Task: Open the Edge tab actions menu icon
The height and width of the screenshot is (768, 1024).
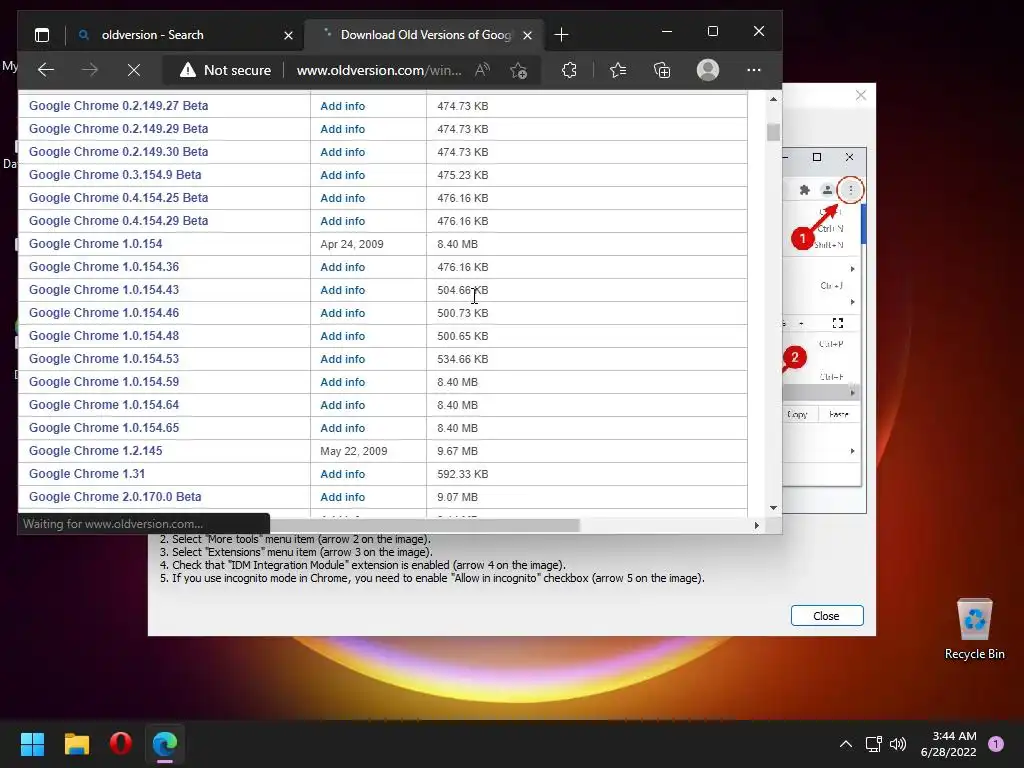Action: [x=42, y=35]
